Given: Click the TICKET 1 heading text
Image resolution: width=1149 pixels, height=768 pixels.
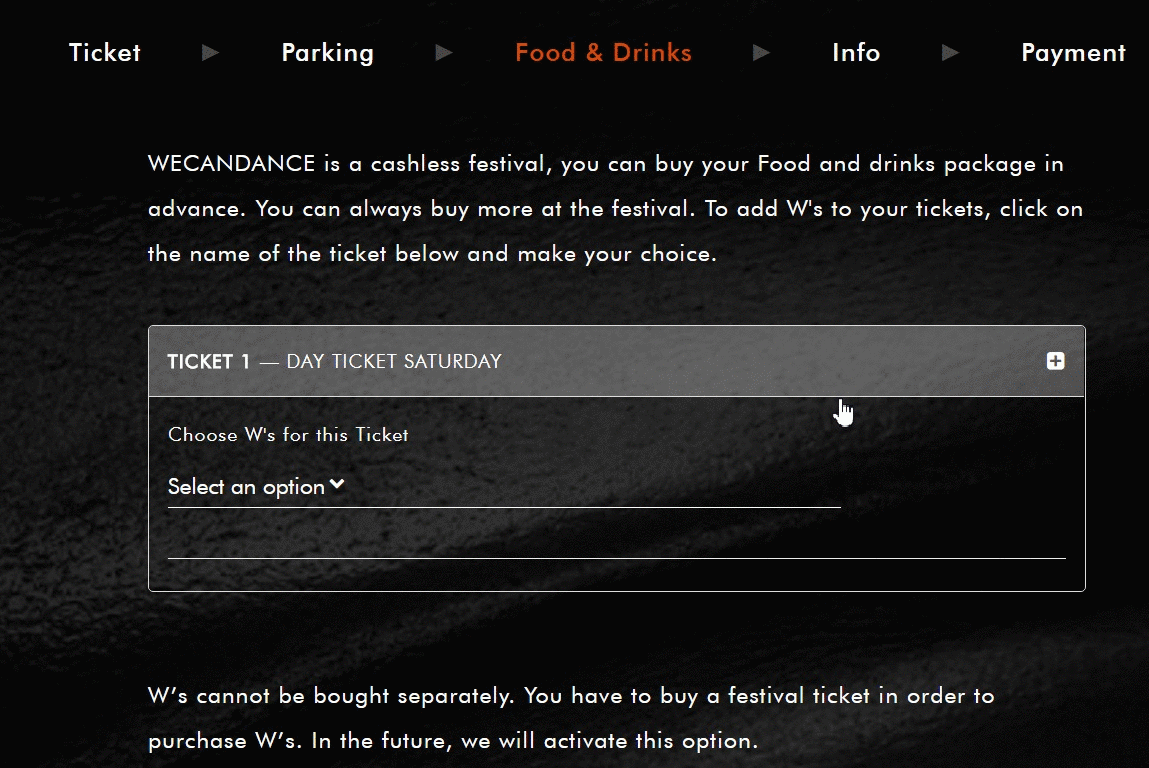Looking at the screenshot, I should tap(209, 361).
